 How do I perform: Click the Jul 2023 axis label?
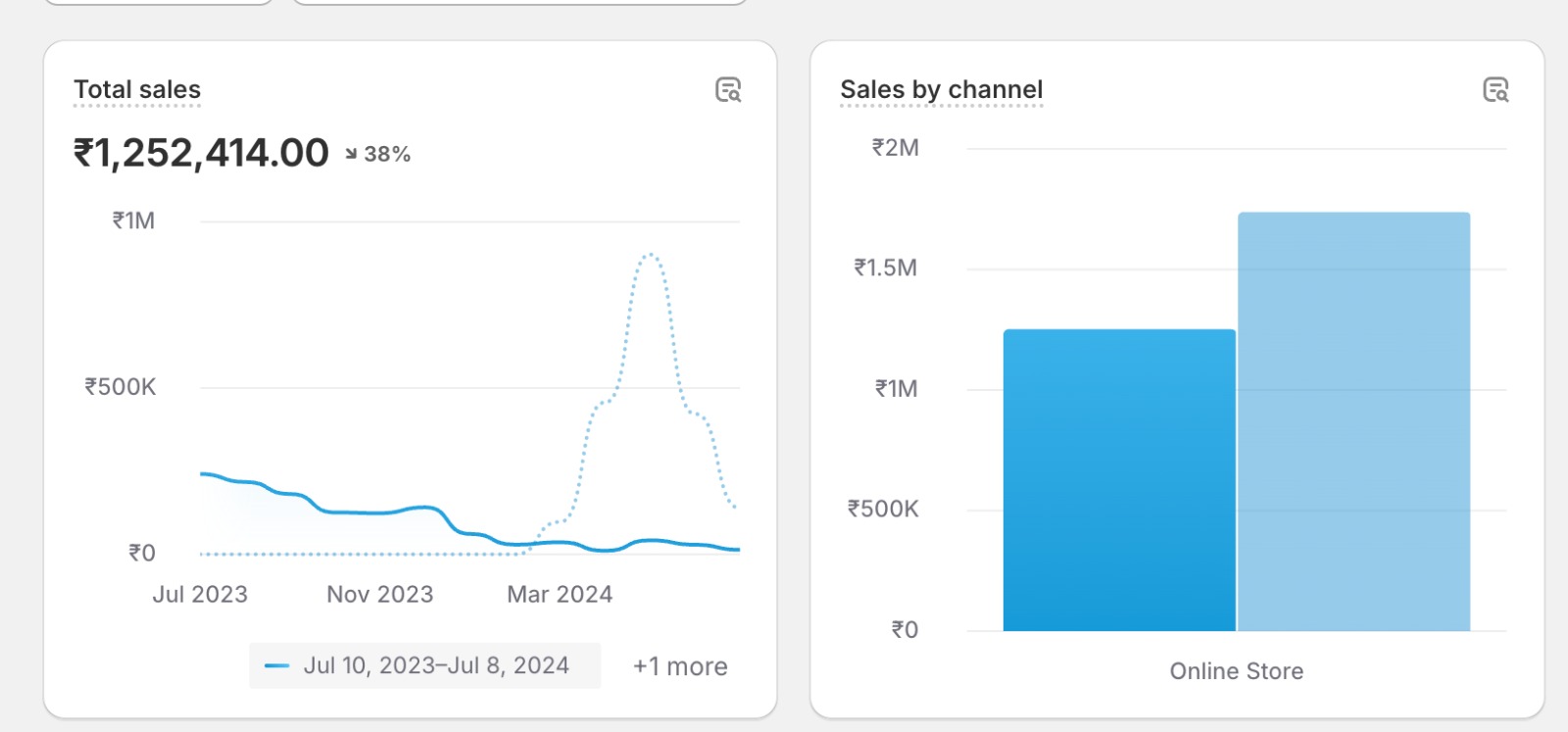pos(200,595)
